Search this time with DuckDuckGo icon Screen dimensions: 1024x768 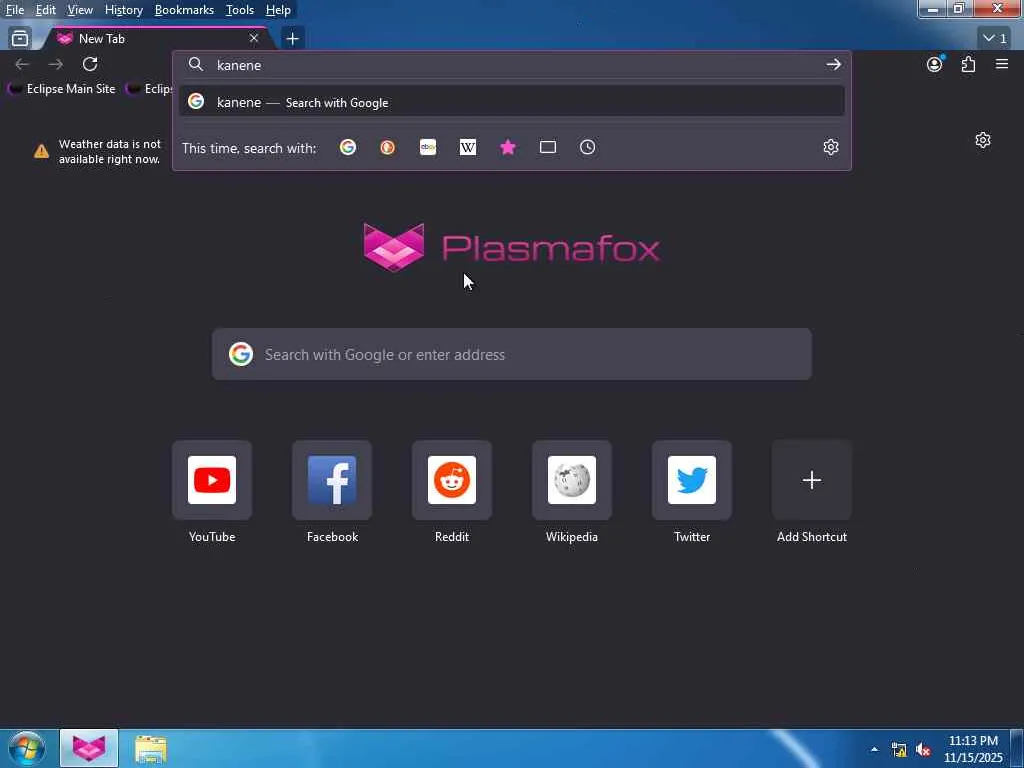click(x=387, y=148)
